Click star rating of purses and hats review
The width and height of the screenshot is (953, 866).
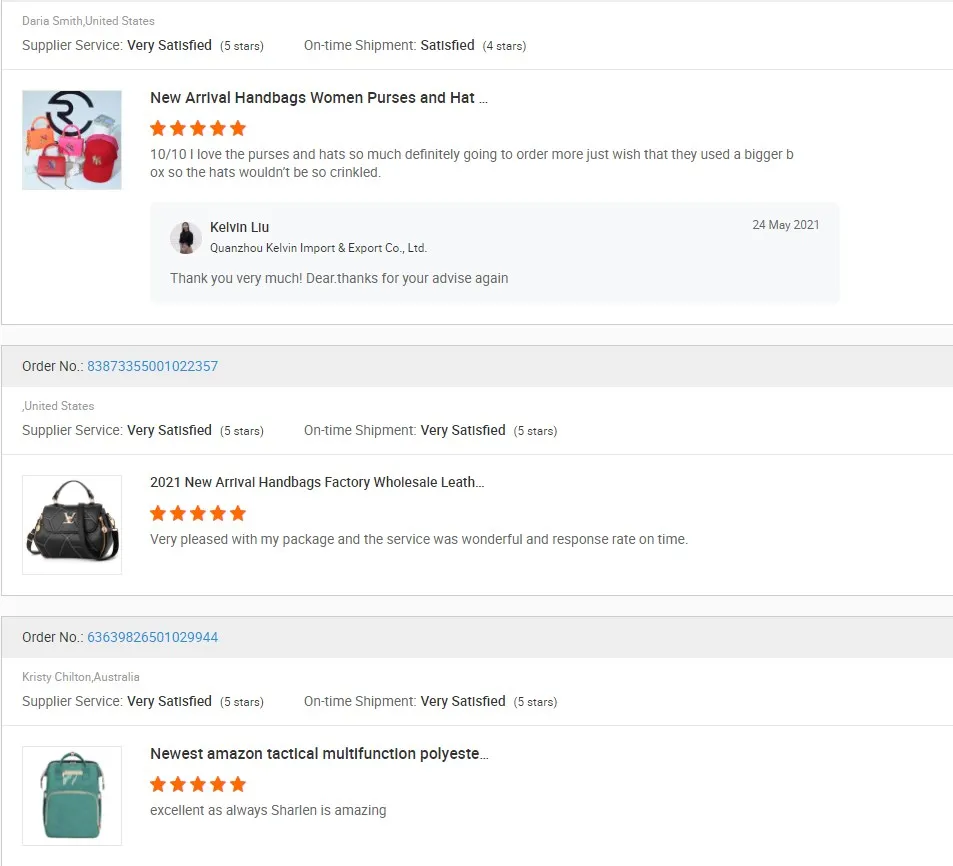pyautogui.click(x=198, y=128)
